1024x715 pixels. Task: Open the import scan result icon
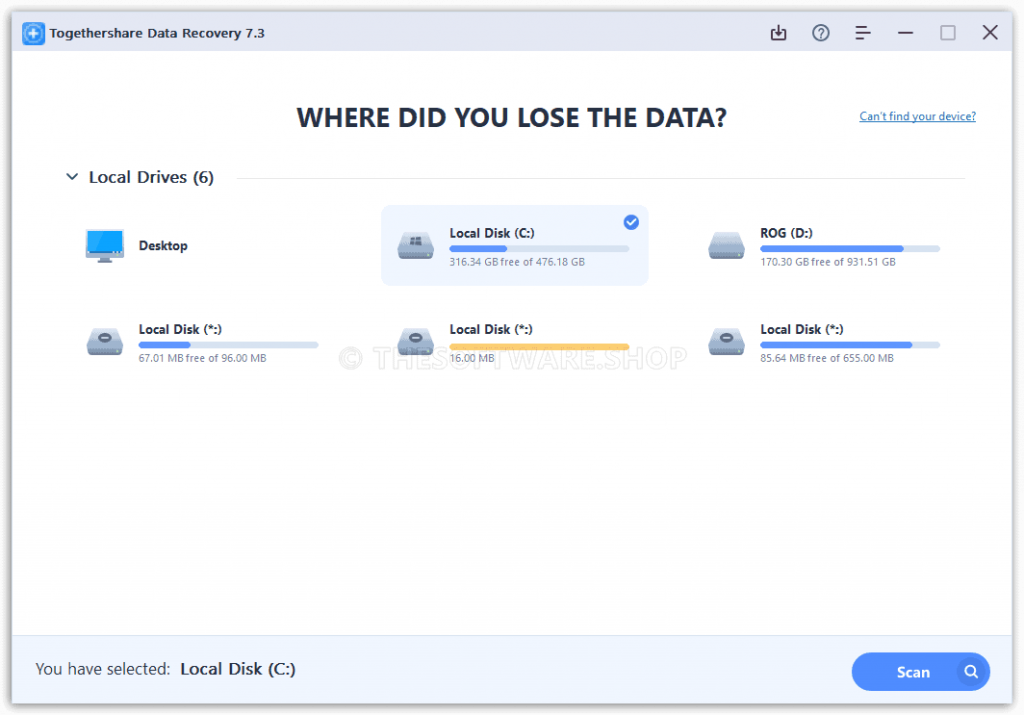pyautogui.click(x=778, y=33)
